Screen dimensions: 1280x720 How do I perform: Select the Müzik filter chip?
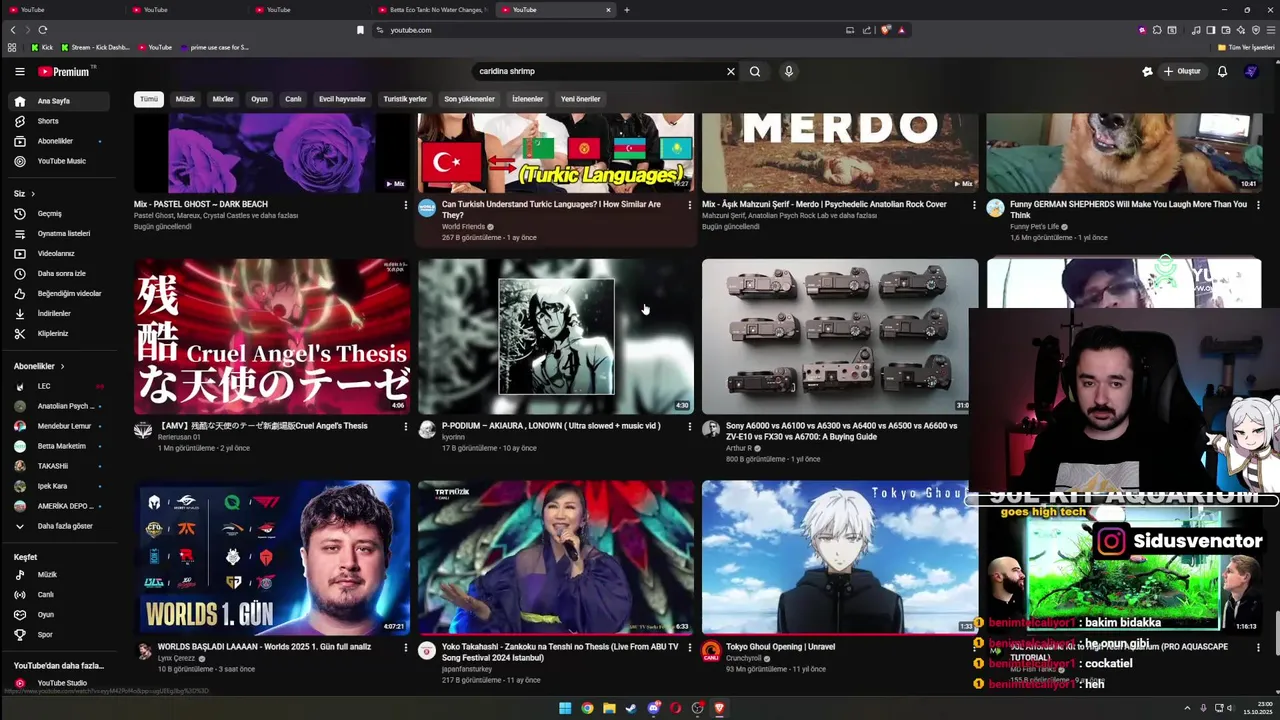185,99
